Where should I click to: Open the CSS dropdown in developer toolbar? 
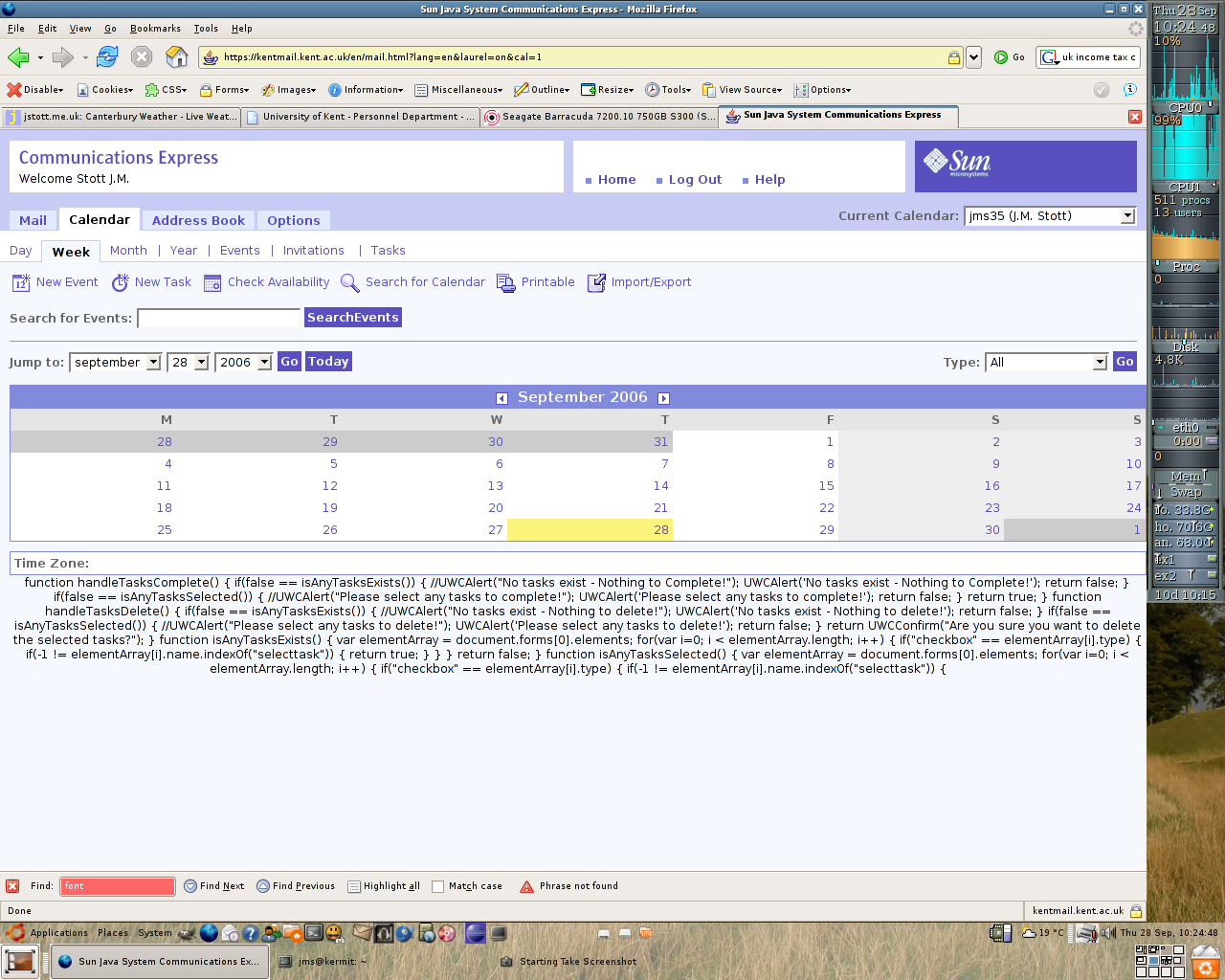(x=167, y=90)
